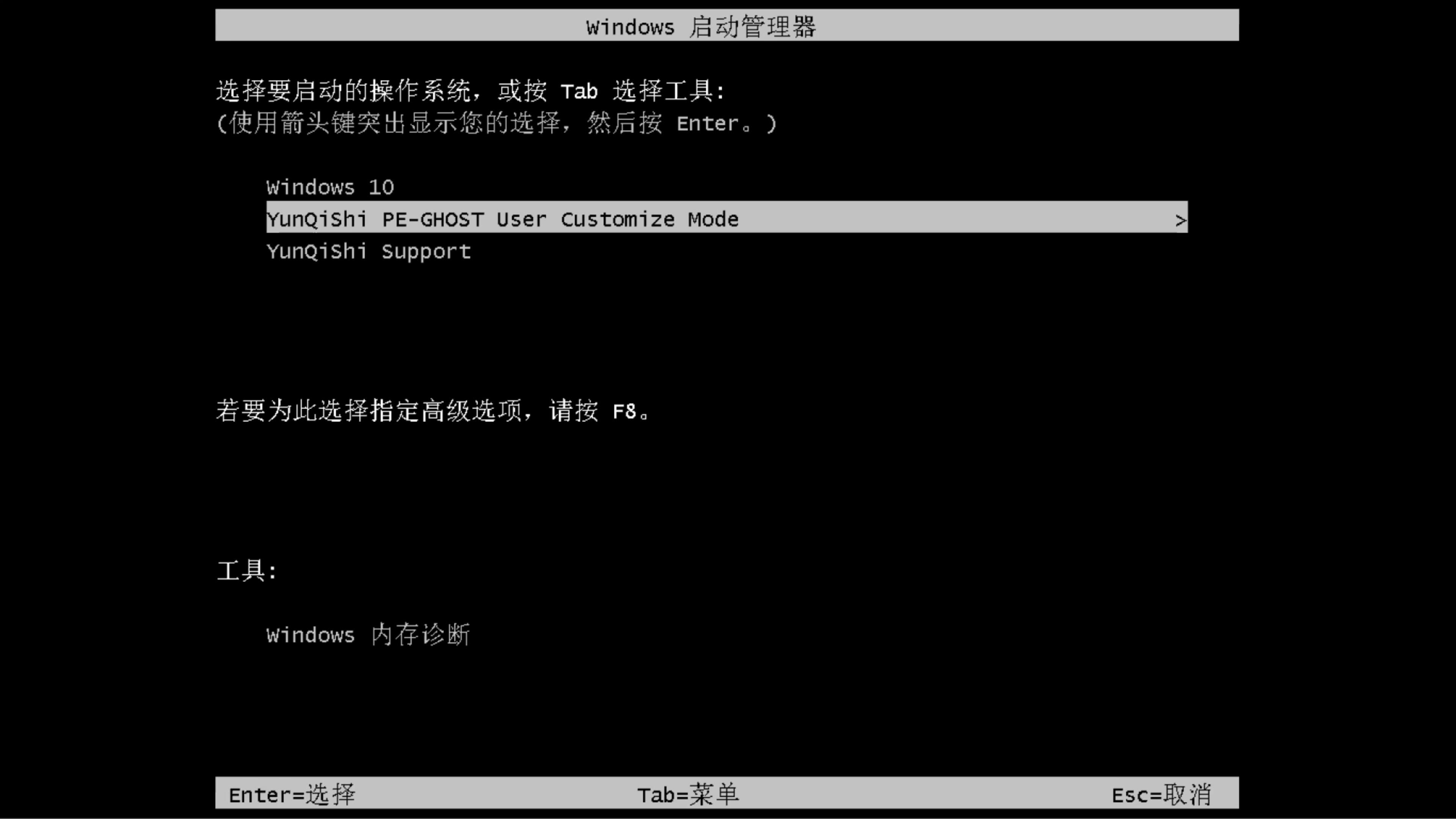
Task: Press Enter to confirm selection
Action: point(291,794)
